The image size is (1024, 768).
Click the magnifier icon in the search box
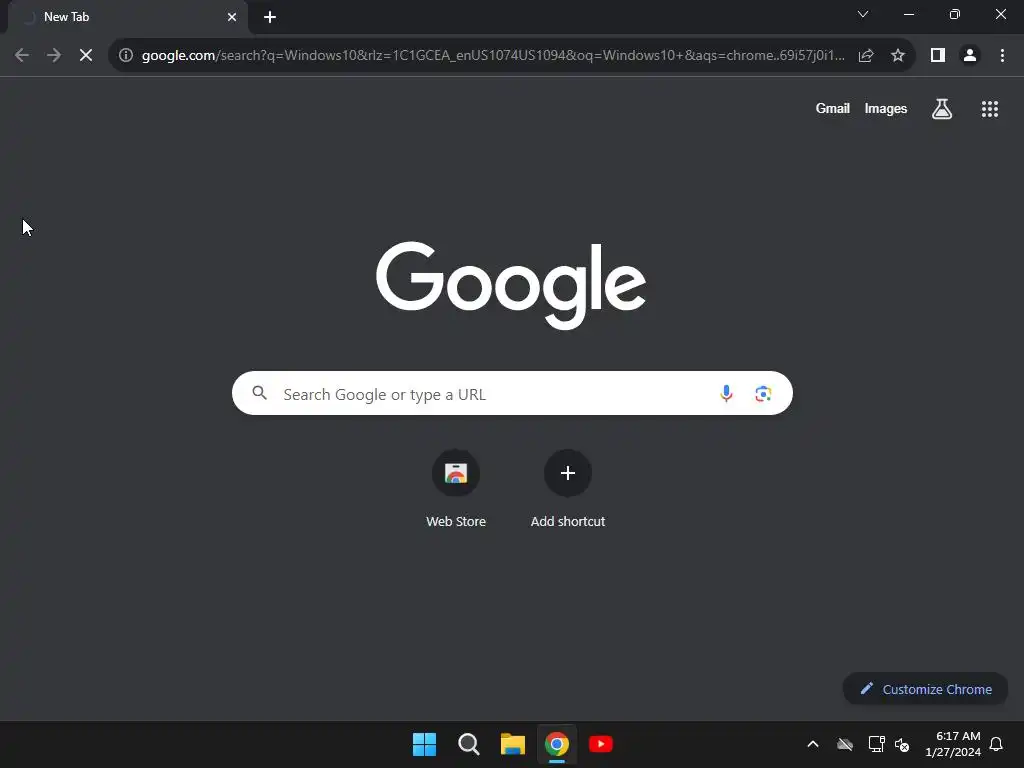[x=260, y=393]
